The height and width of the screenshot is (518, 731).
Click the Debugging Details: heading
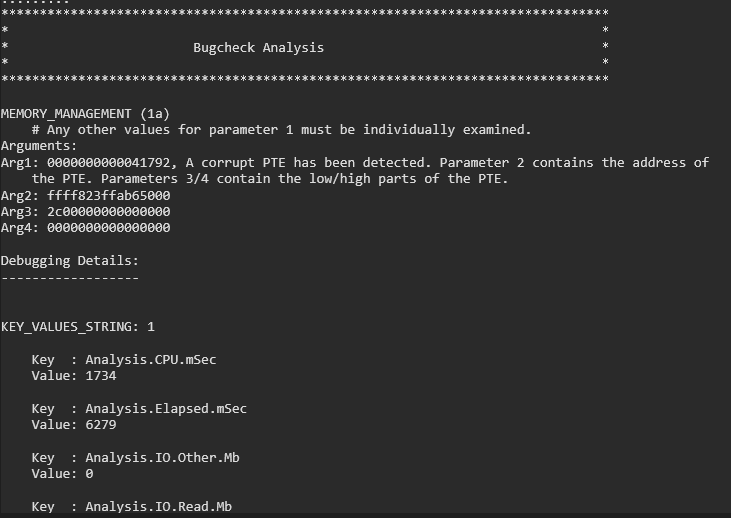pos(69,261)
